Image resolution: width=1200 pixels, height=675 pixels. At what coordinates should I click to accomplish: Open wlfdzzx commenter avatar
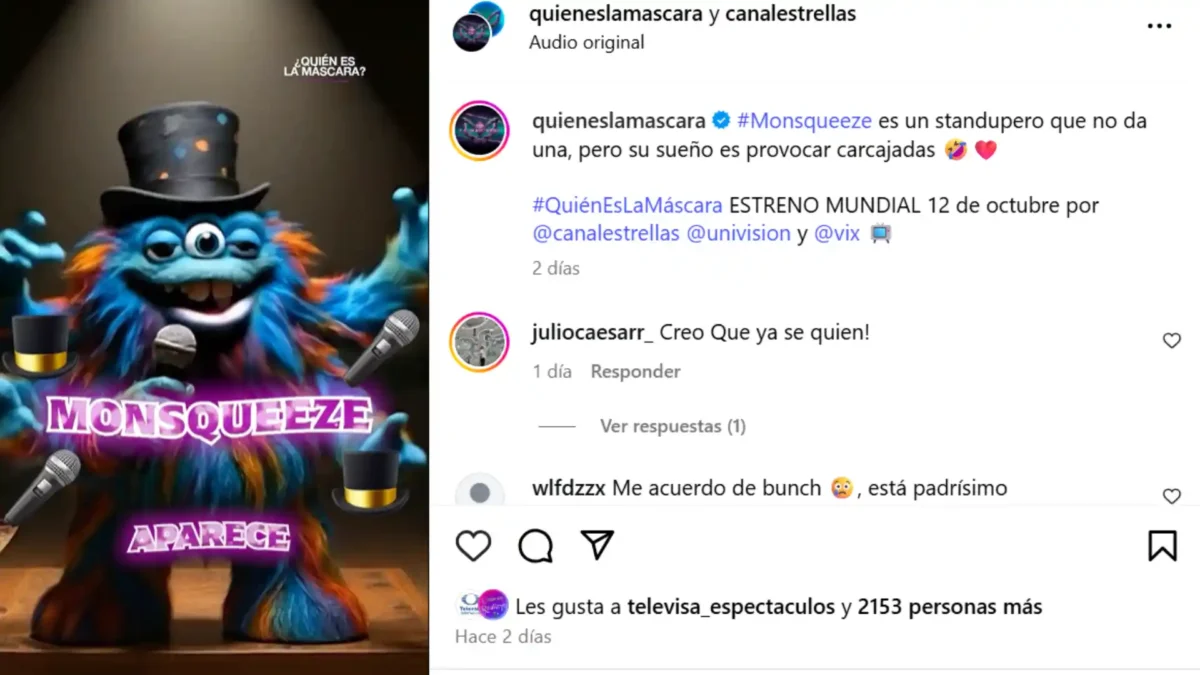480,491
